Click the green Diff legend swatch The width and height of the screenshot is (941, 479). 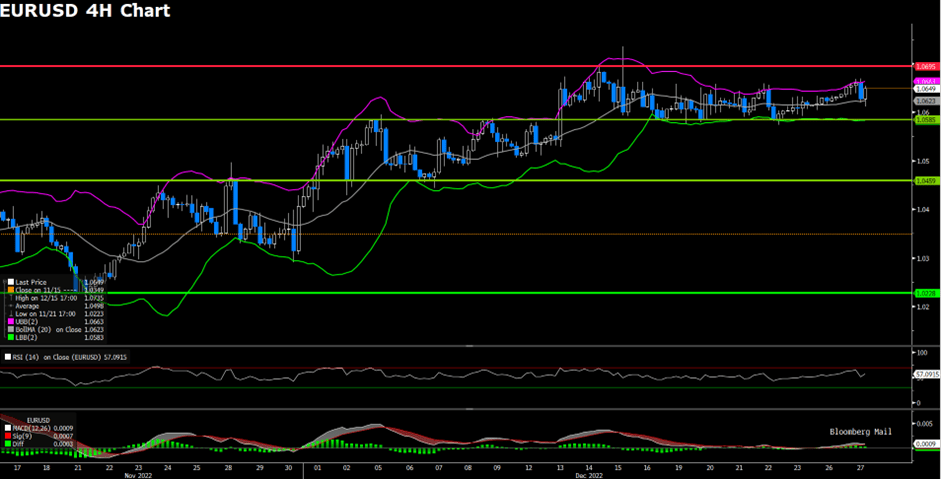(9, 443)
